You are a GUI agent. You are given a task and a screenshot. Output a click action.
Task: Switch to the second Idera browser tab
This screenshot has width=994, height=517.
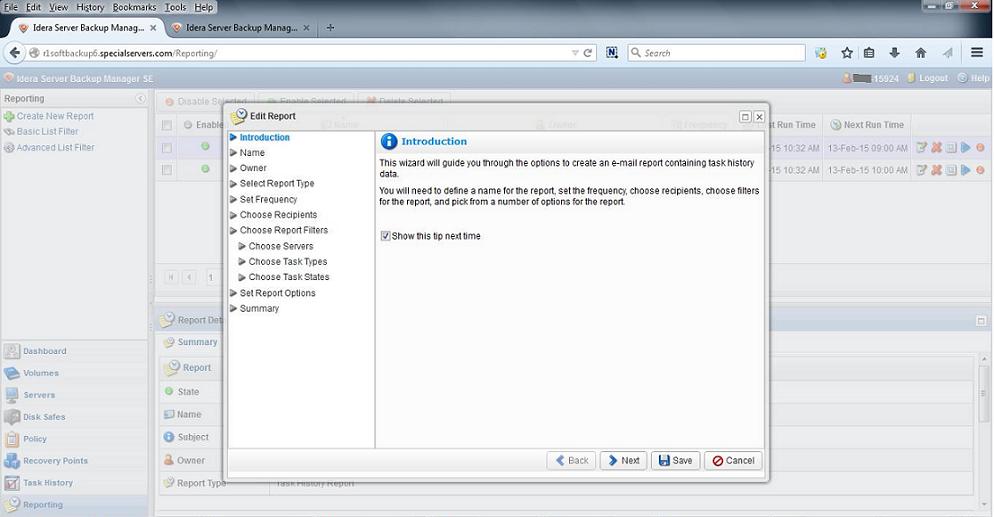click(x=241, y=28)
